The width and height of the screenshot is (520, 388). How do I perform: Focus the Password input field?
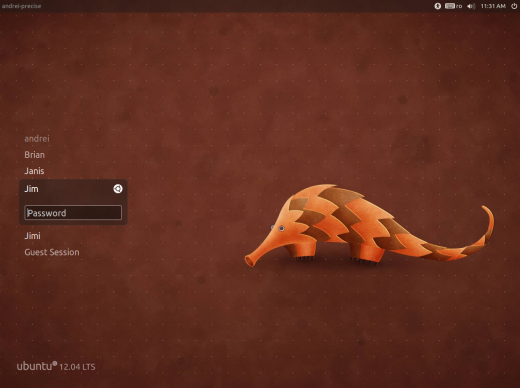(73, 213)
